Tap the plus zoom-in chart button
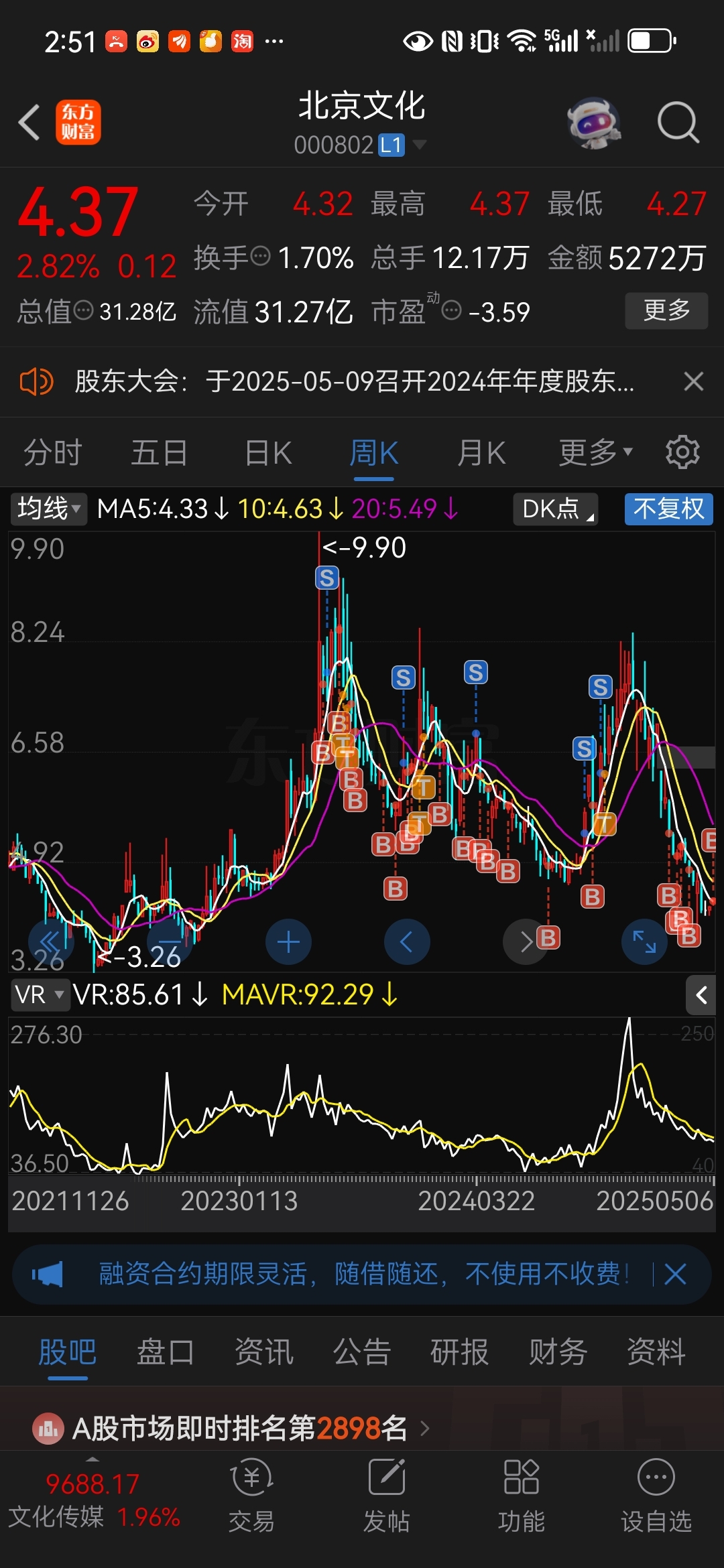The width and height of the screenshot is (724, 1568). [x=288, y=942]
